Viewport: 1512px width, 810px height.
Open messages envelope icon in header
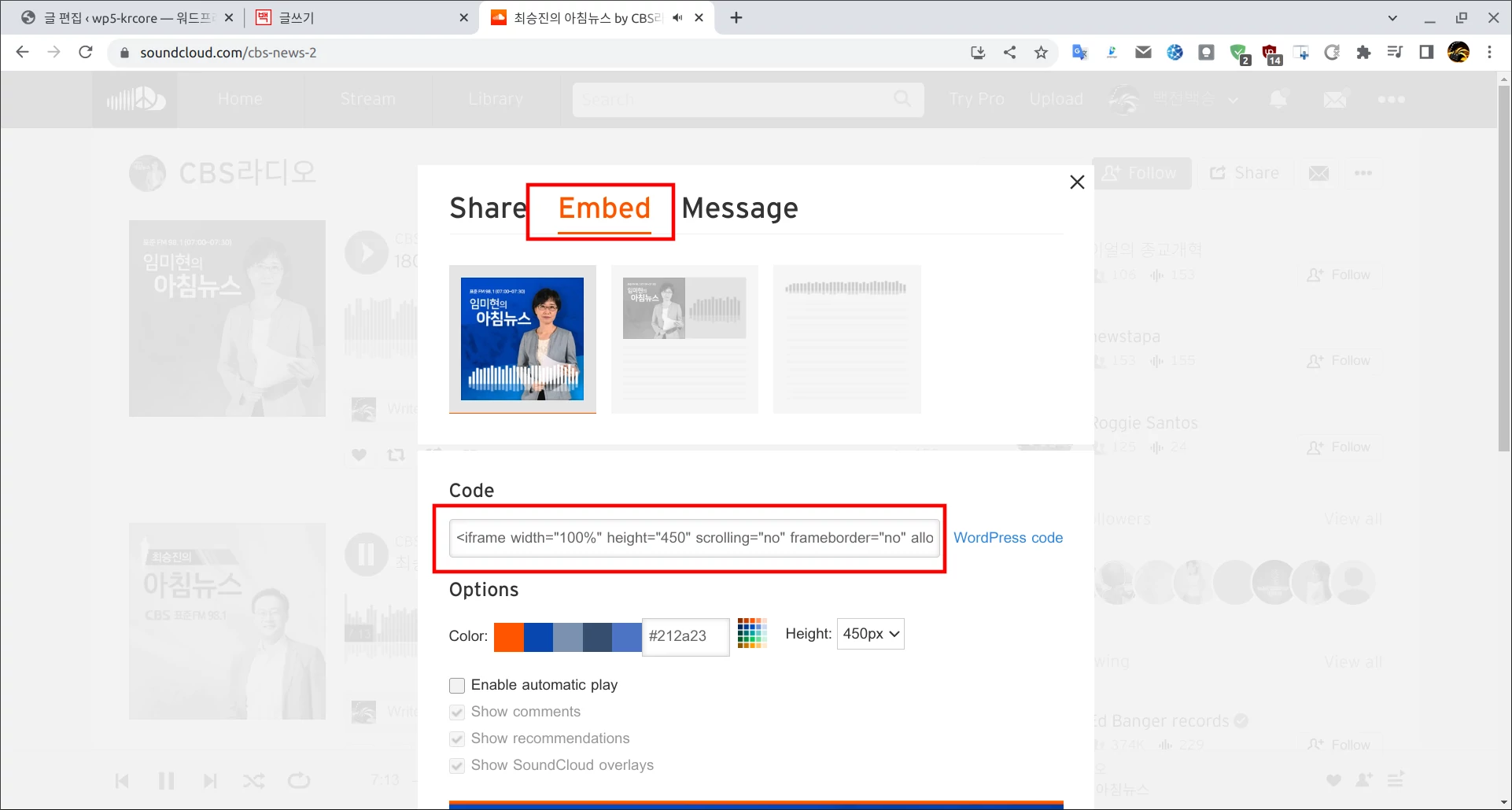(x=1335, y=99)
